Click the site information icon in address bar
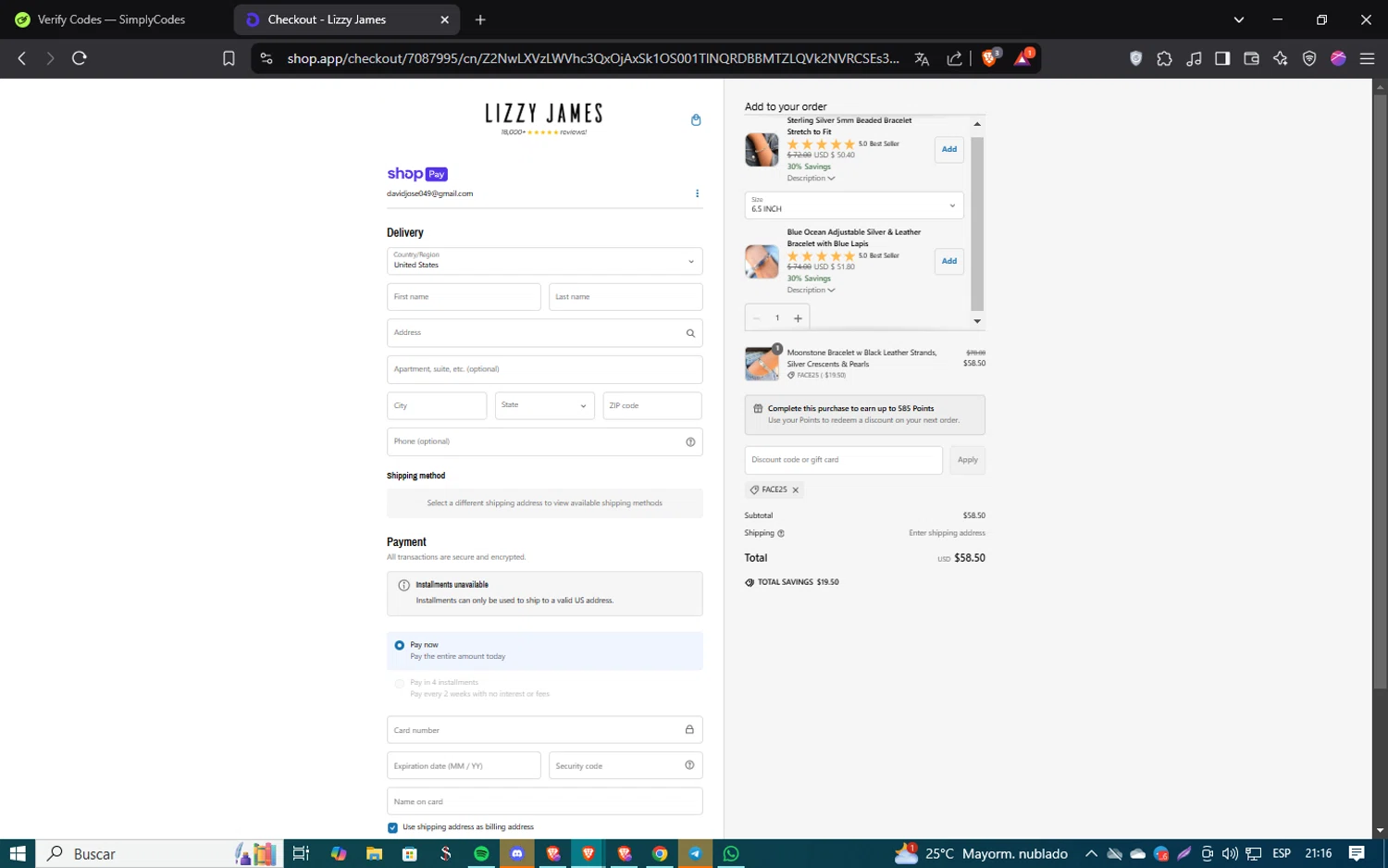The image size is (1388, 868). point(266,58)
